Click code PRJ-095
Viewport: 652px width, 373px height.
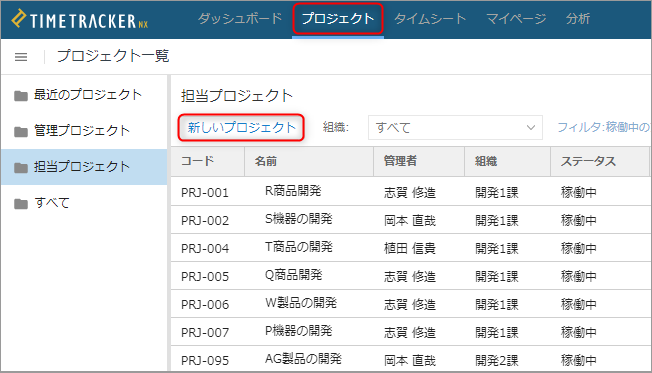205,361
